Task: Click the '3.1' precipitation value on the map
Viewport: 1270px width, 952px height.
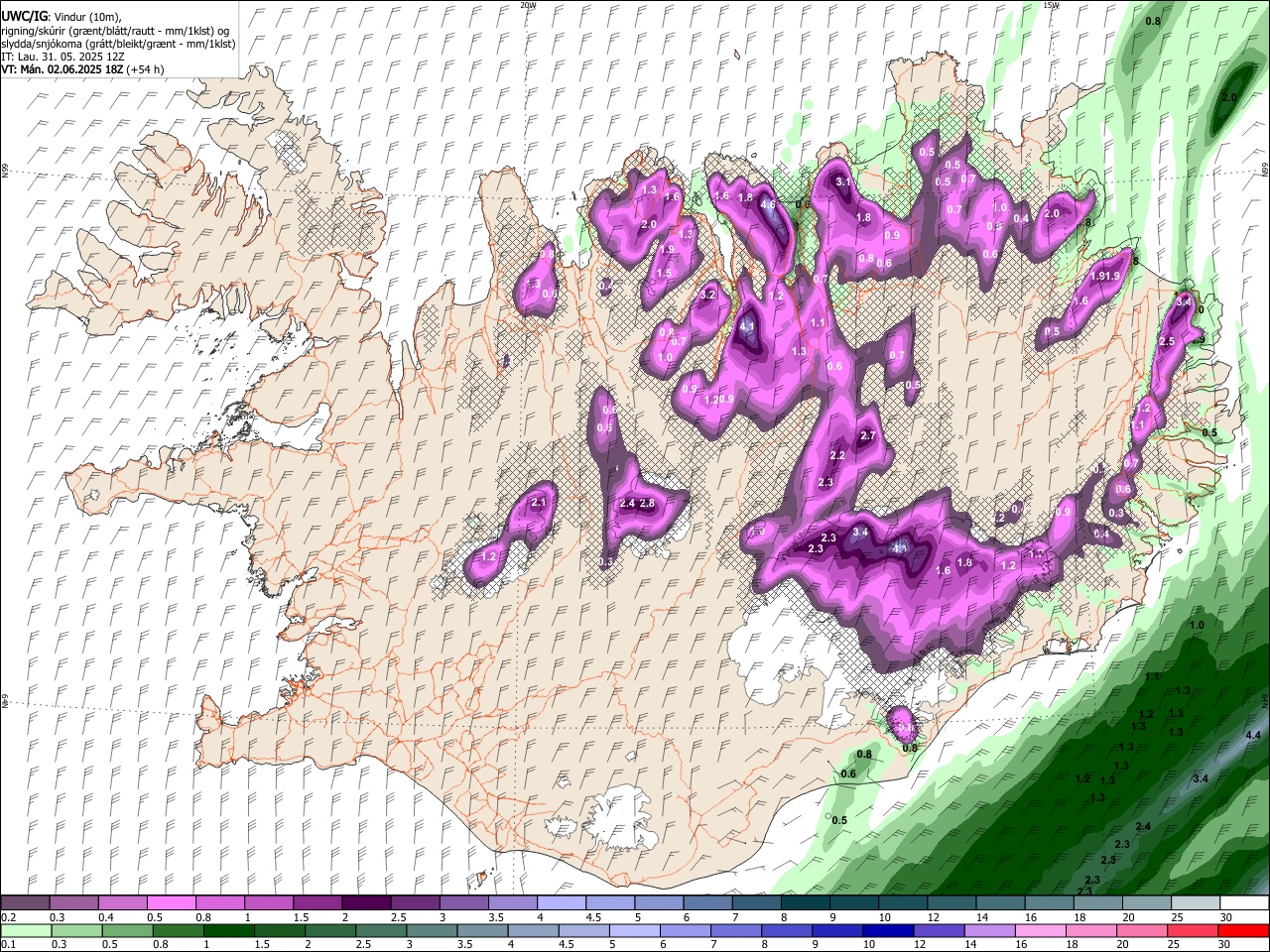Action: [x=843, y=182]
